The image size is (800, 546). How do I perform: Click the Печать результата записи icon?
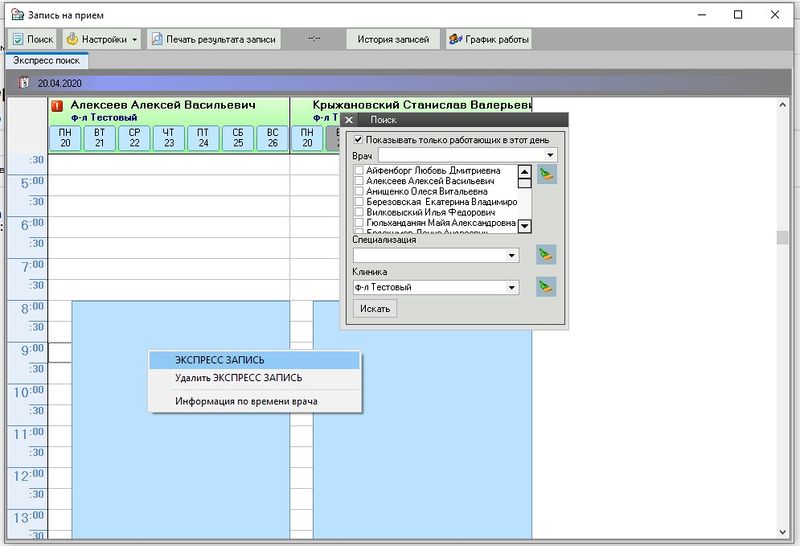click(158, 40)
